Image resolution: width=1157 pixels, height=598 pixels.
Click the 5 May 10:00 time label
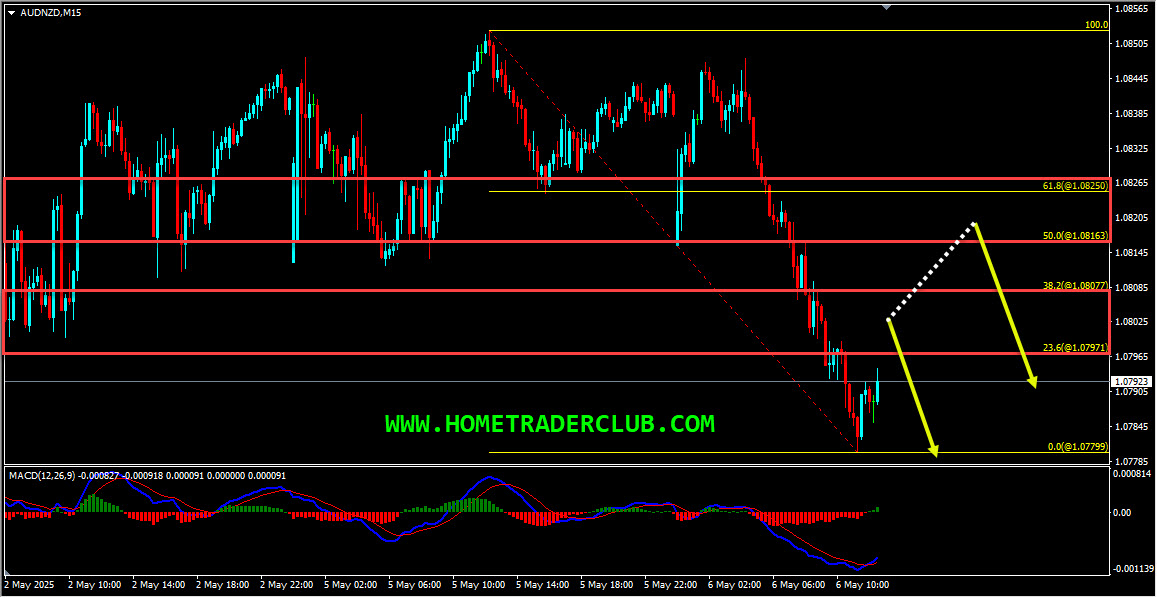point(480,584)
